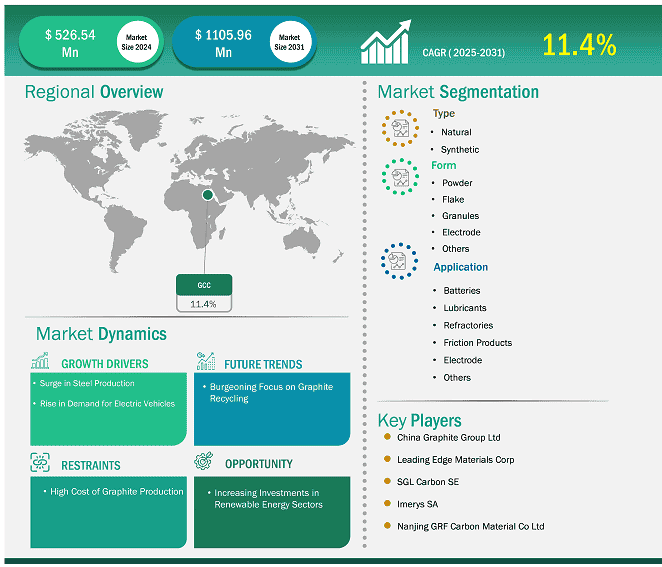Click the Application segmentation blue dotted icon
This screenshot has width=662, height=567.
point(400,261)
